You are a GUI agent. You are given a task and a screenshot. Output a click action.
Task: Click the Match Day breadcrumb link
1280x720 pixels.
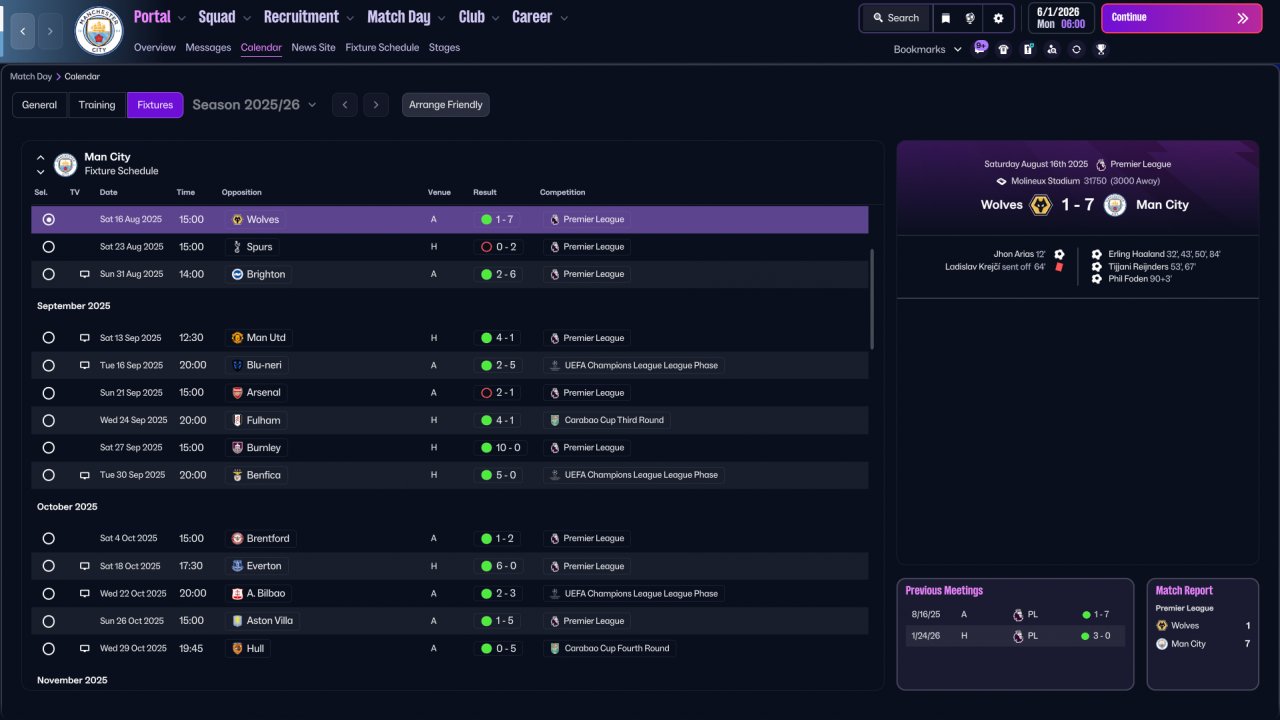point(30,76)
